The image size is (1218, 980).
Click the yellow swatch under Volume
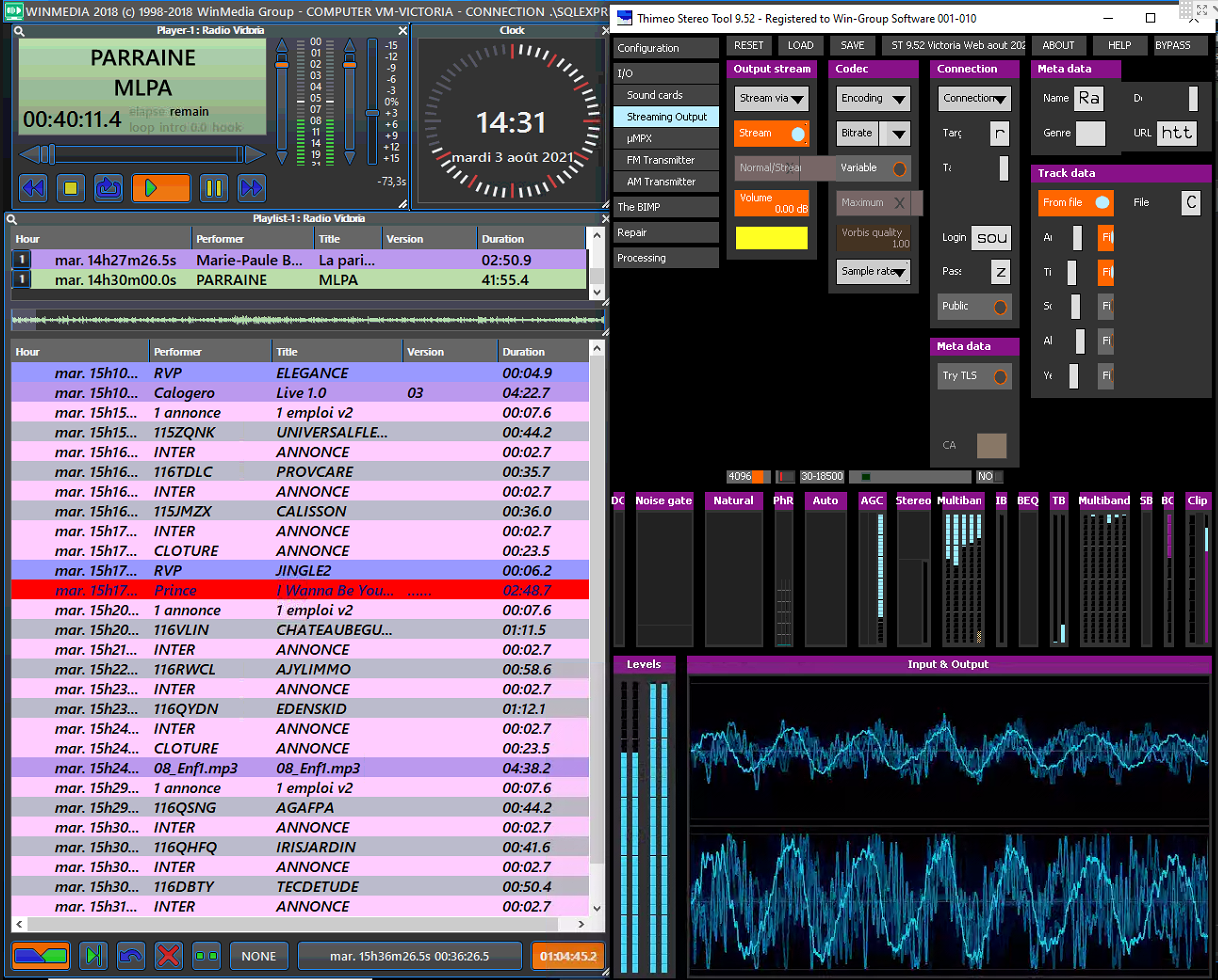pyautogui.click(x=771, y=238)
